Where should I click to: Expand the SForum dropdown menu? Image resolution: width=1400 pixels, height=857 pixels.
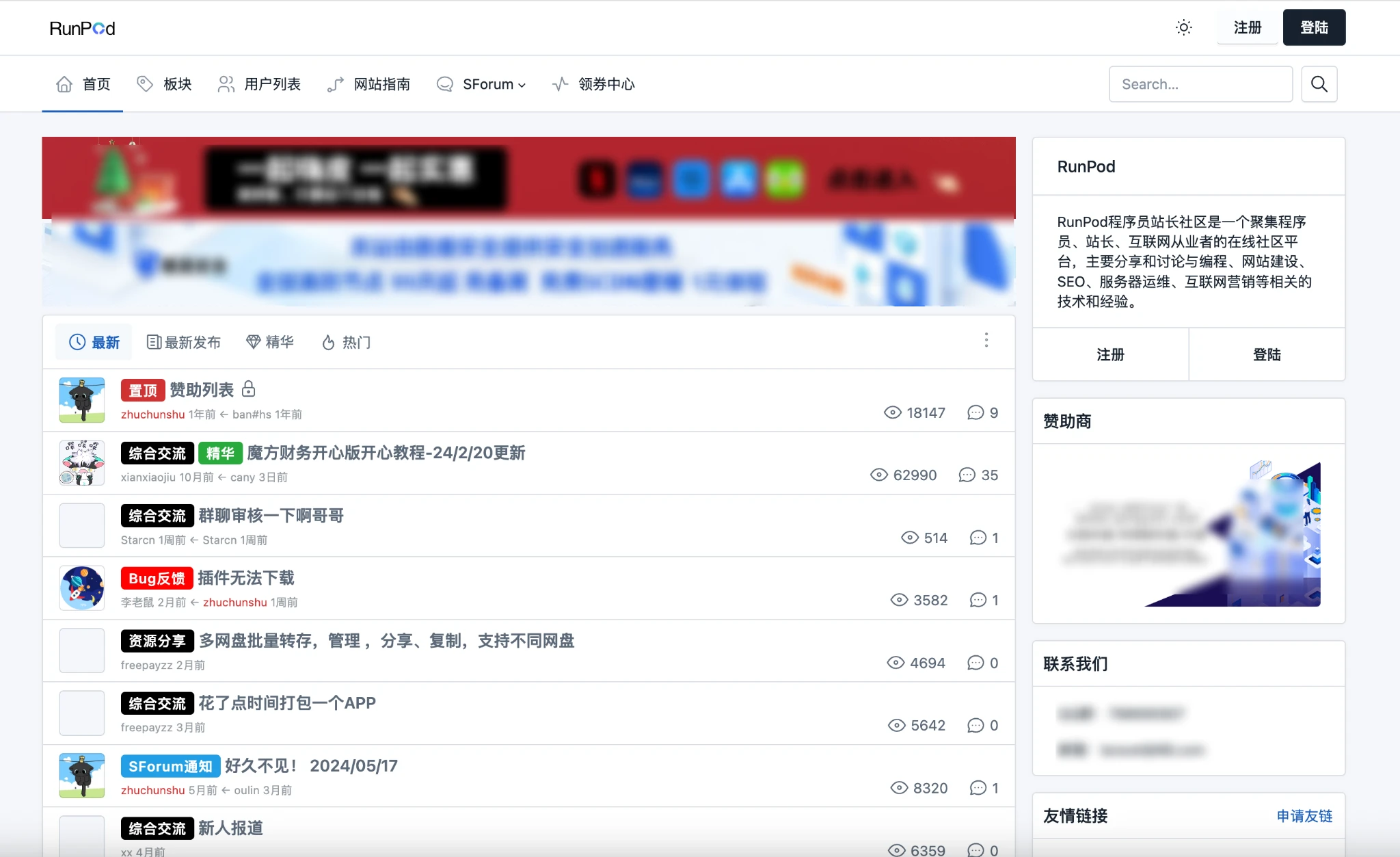(x=494, y=84)
